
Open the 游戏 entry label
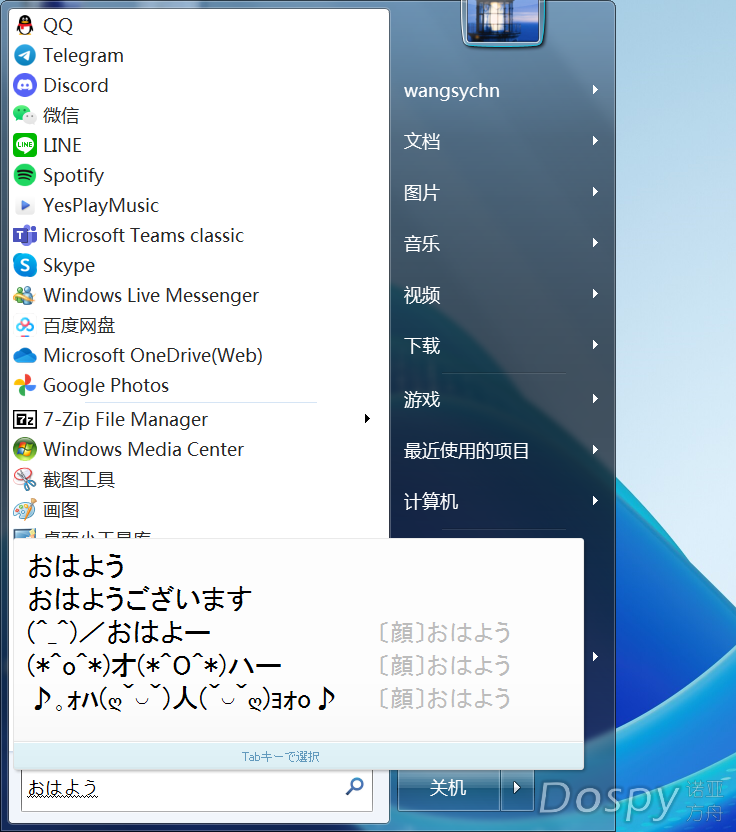(x=422, y=400)
